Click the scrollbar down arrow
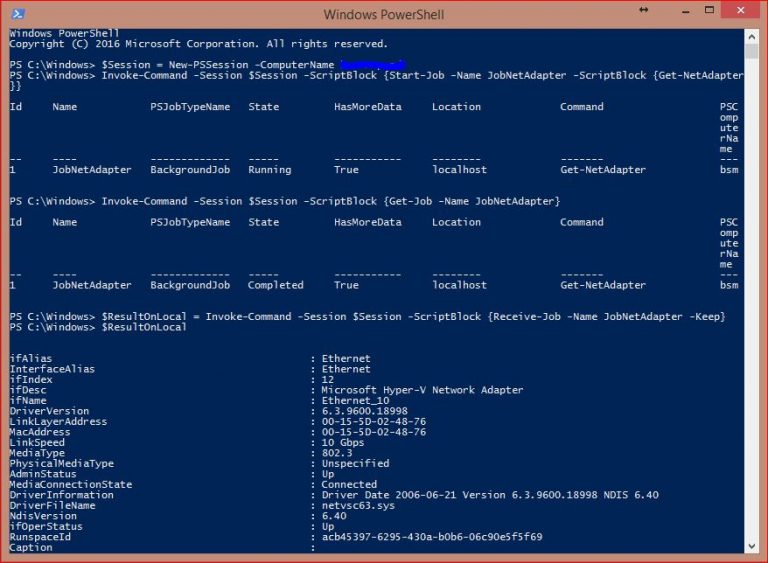This screenshot has width=768, height=563. pos(751,546)
